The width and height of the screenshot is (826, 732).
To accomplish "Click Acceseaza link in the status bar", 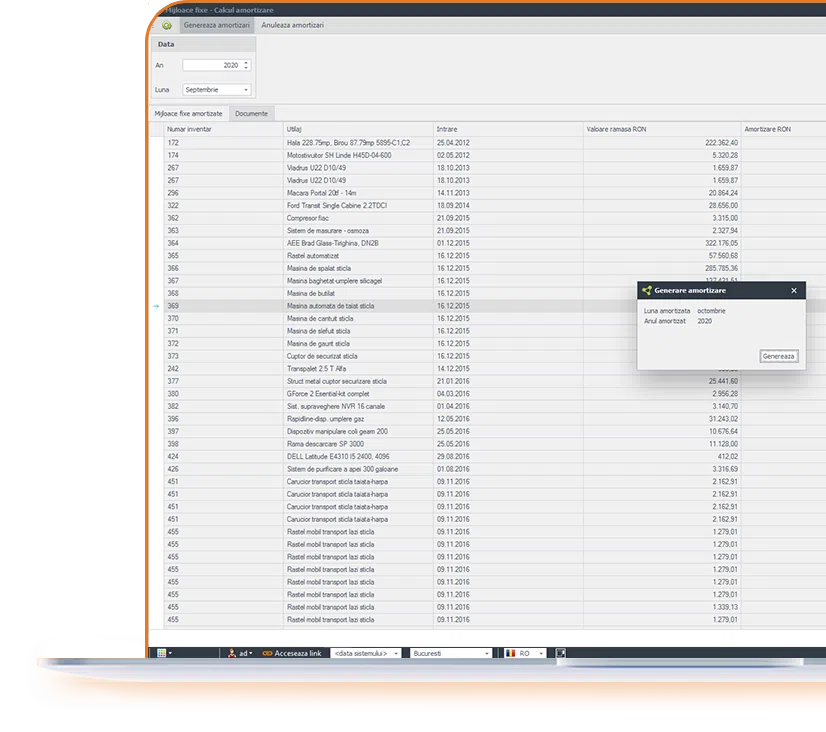I will click(x=297, y=653).
